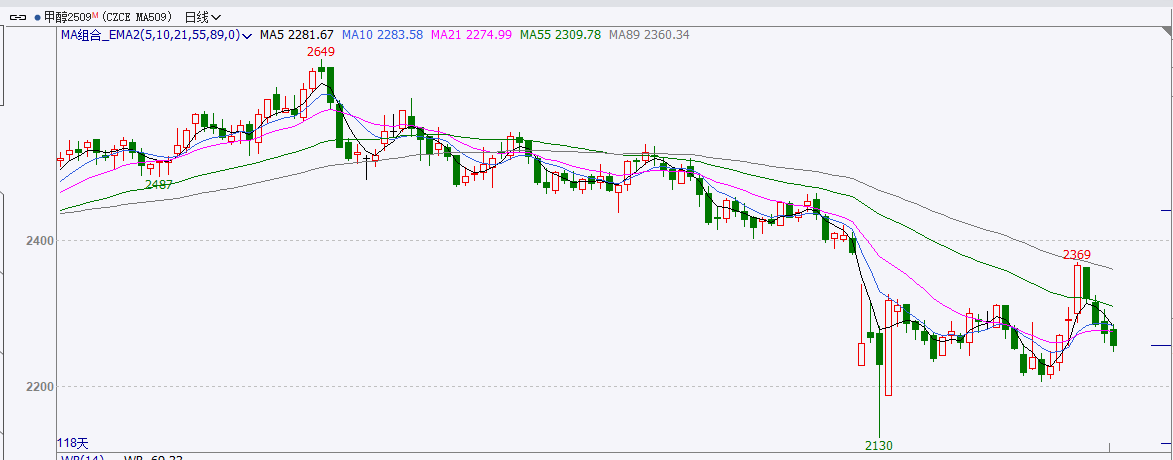Click the 2649 high price label
This screenshot has height=460, width=1173.
tap(321, 52)
